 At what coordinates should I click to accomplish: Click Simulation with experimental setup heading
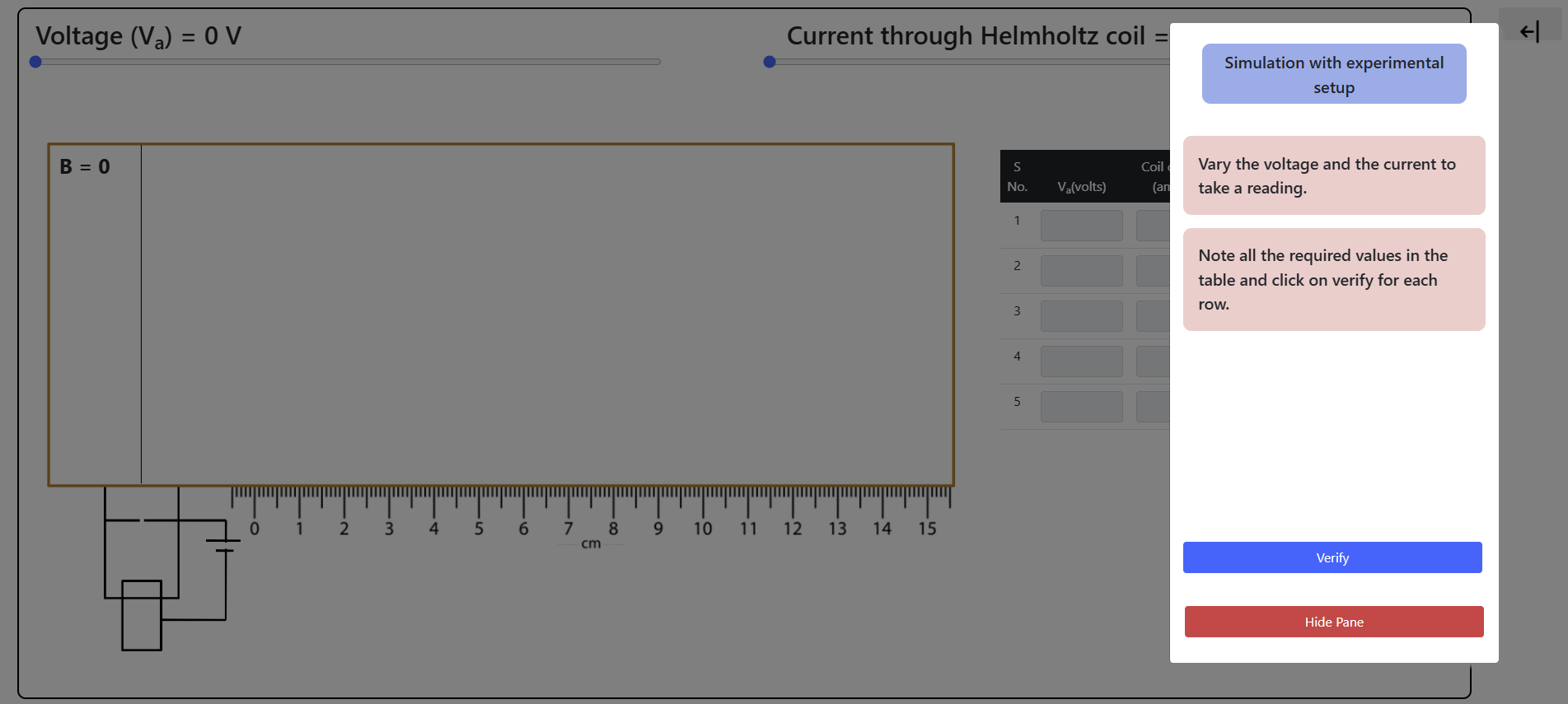[x=1333, y=74]
